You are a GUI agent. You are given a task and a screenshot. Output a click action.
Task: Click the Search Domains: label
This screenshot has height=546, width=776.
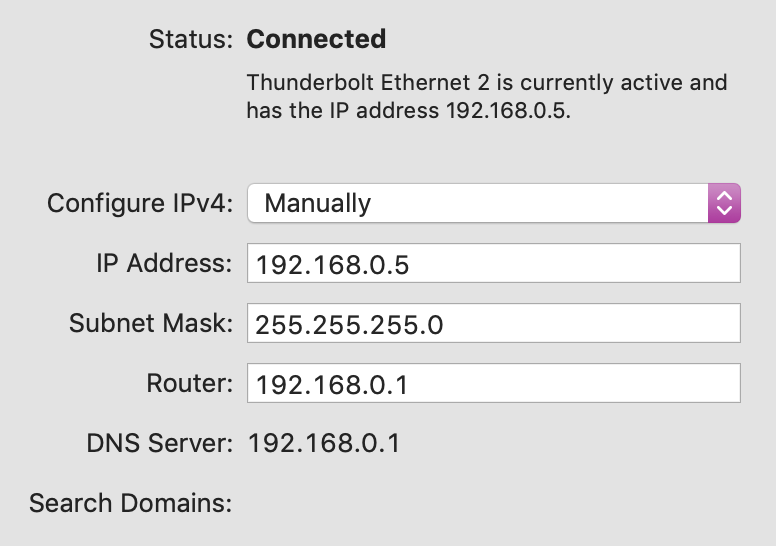coord(131,503)
